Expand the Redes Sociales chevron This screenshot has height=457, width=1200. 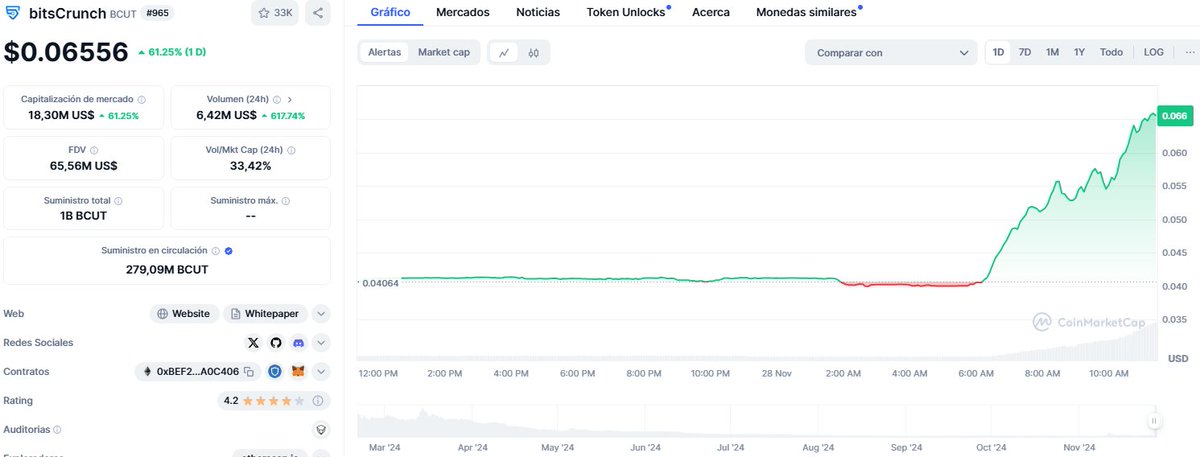[x=321, y=343]
